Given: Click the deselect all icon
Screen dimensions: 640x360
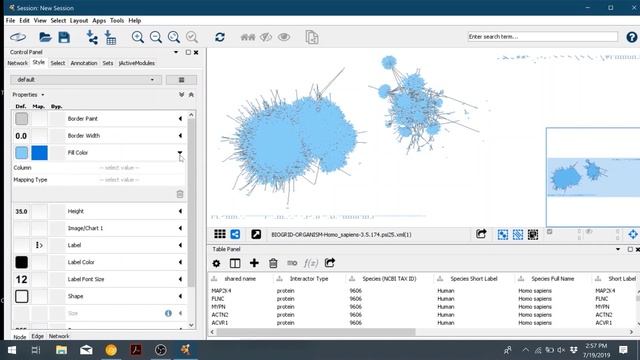Looking at the screenshot, I should pyautogui.click(x=518, y=234).
